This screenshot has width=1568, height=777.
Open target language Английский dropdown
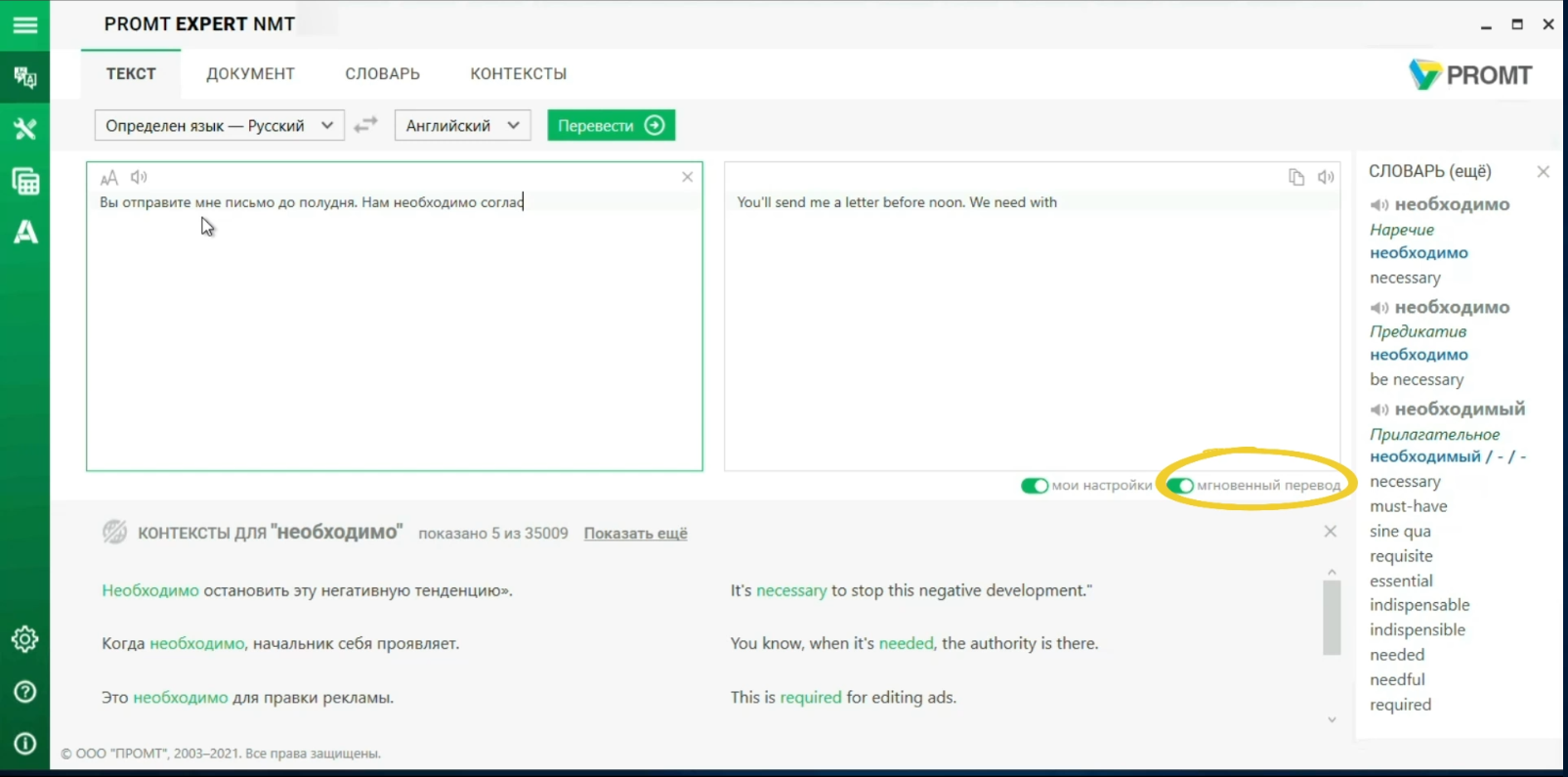[x=463, y=125]
